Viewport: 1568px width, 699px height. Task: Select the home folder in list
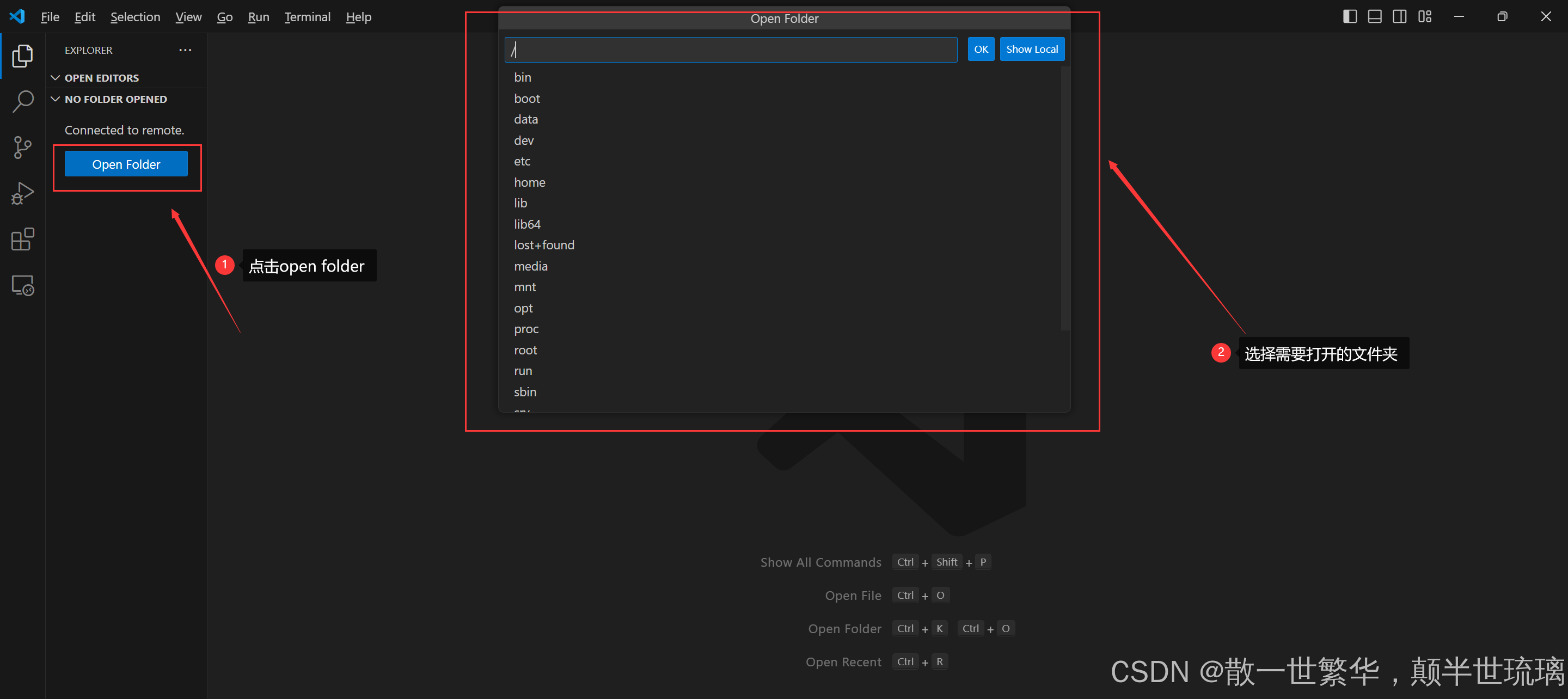[x=529, y=182]
